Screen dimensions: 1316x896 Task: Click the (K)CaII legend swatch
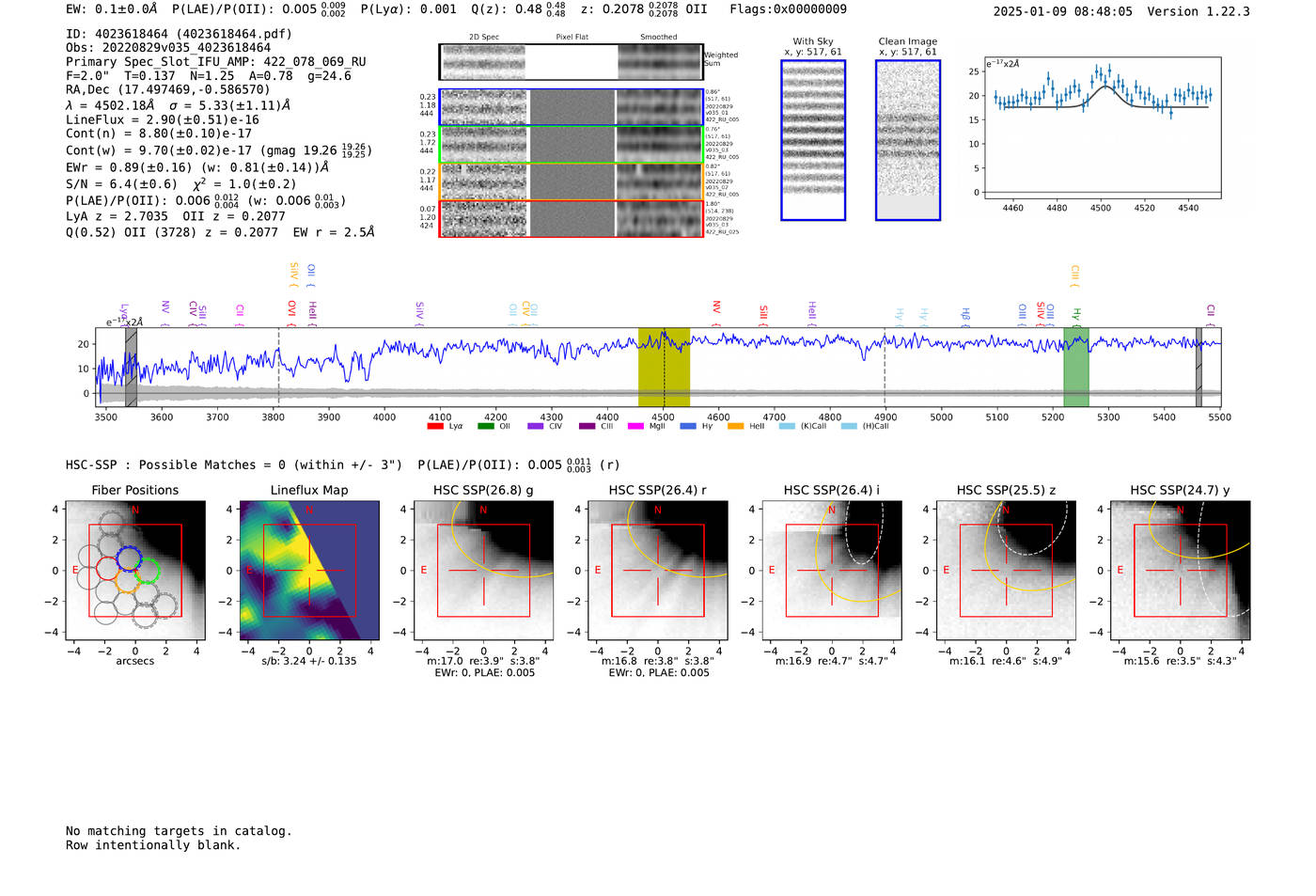click(787, 426)
